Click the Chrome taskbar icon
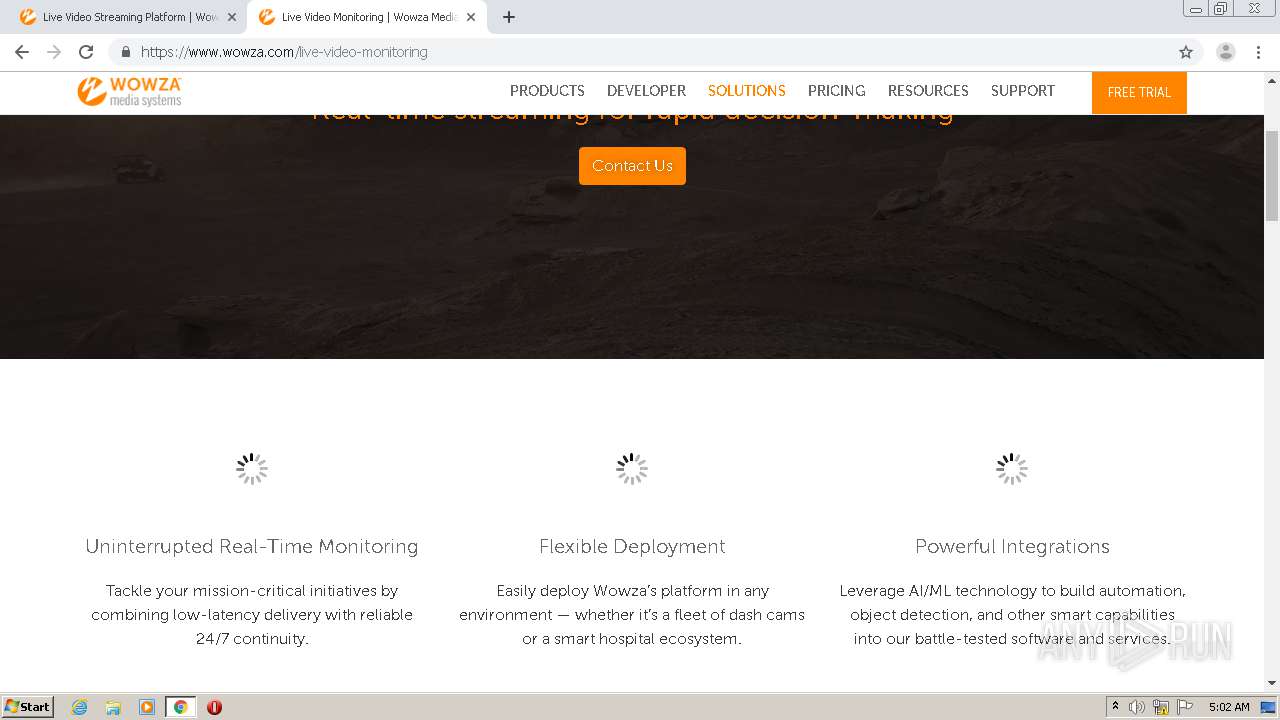Screen dimensions: 1280x720 [180, 707]
